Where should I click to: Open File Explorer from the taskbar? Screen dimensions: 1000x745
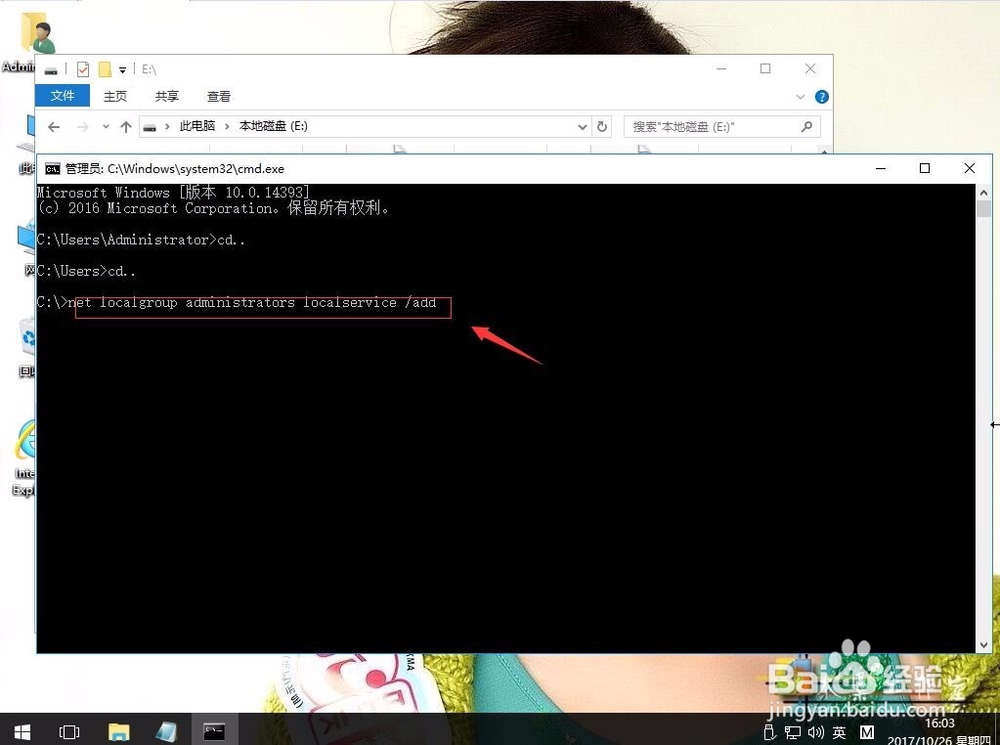pos(119,732)
